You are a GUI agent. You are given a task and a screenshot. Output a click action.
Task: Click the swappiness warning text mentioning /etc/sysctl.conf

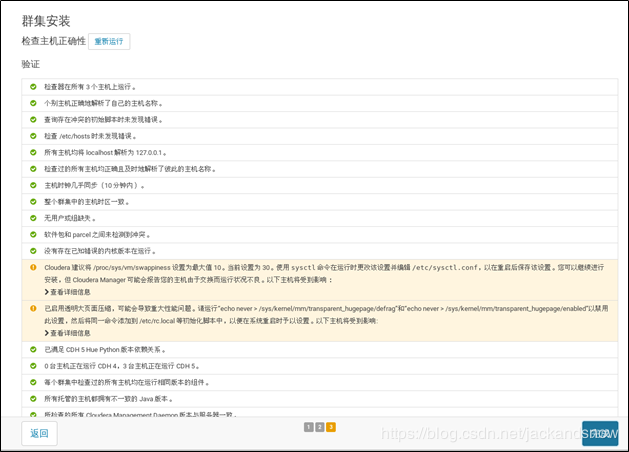324,274
